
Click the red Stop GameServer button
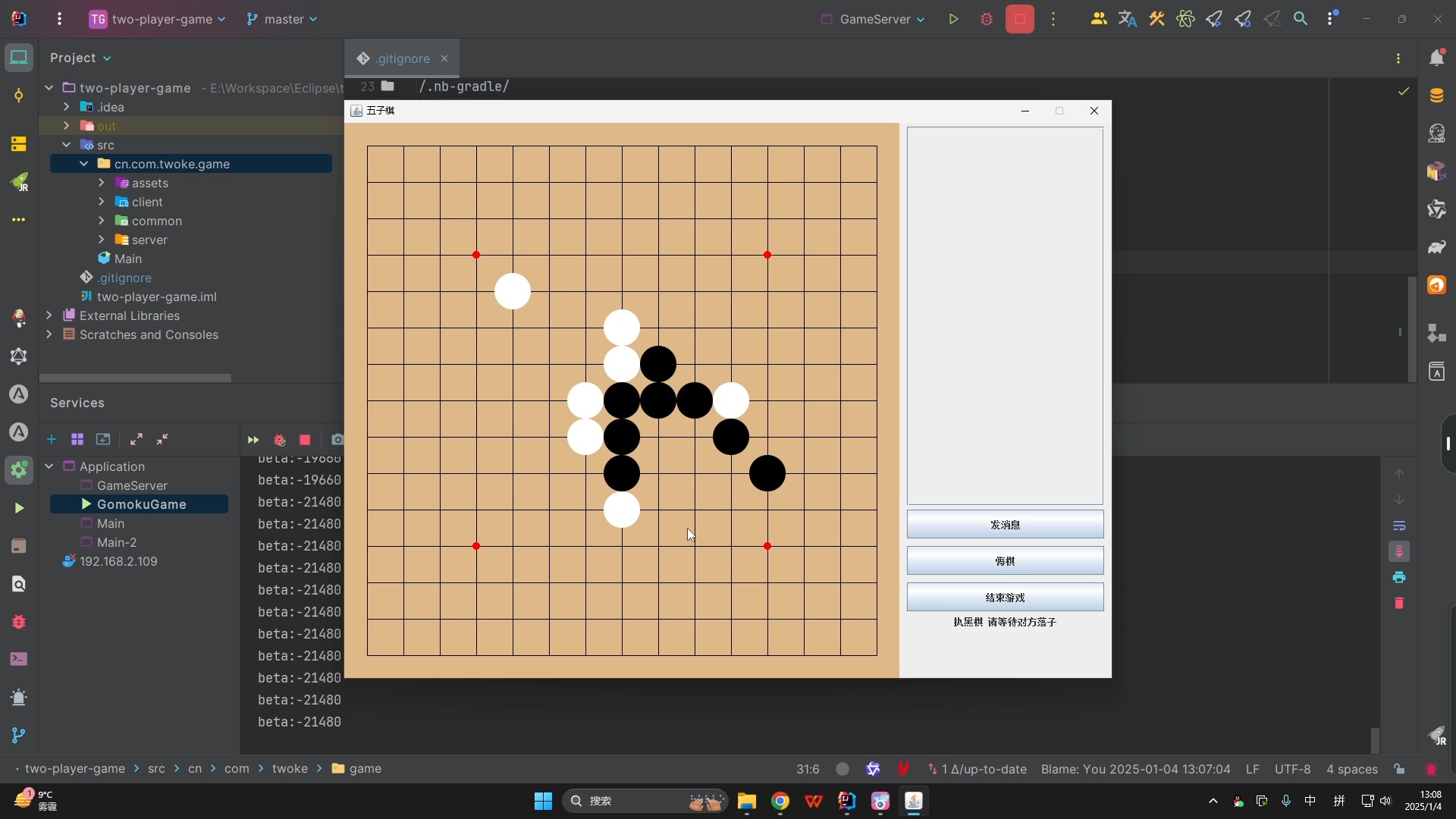pos(1020,20)
